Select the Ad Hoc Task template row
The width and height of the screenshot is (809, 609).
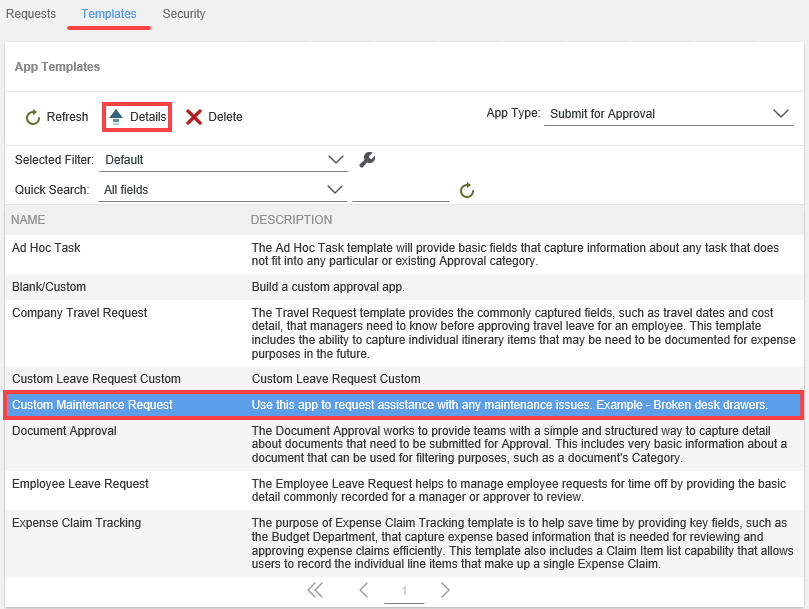(x=46, y=248)
